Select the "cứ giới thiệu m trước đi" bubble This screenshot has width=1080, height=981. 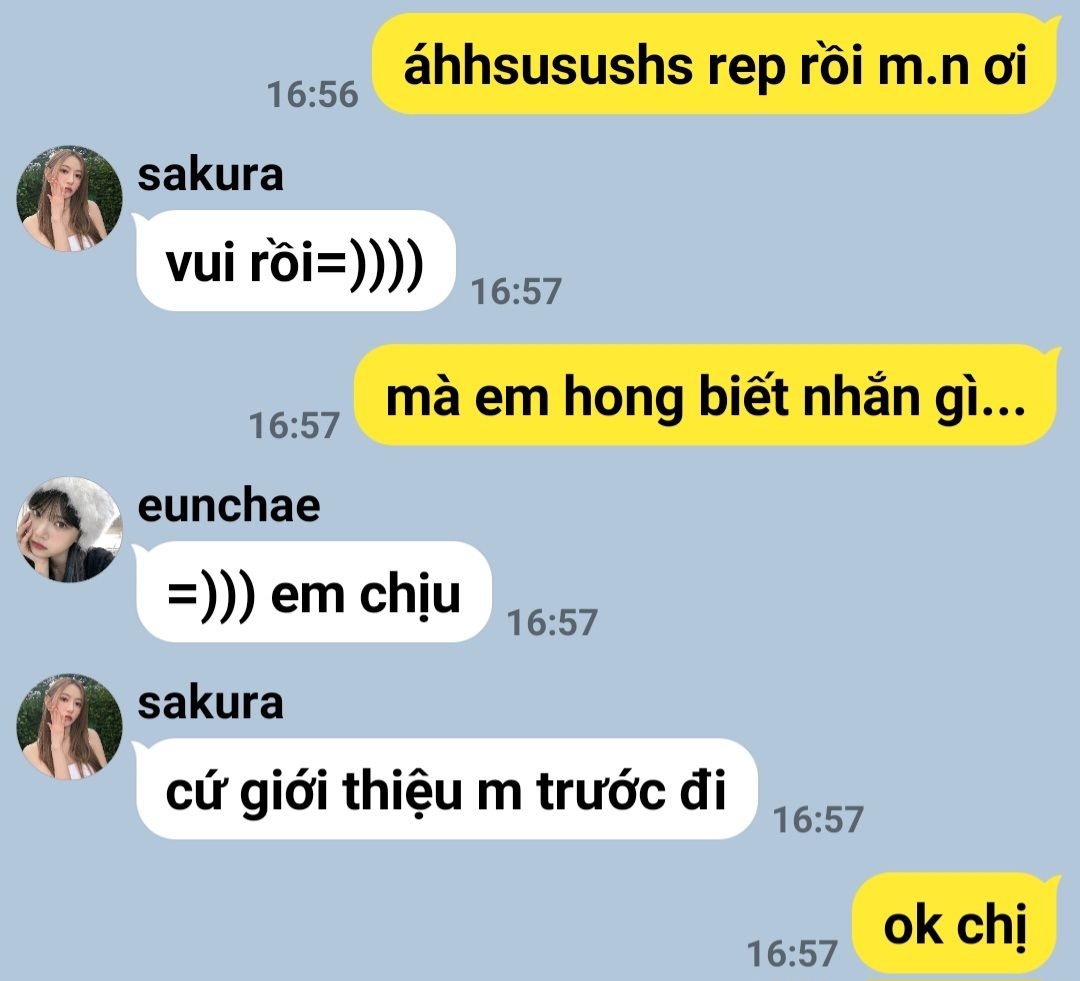click(446, 789)
